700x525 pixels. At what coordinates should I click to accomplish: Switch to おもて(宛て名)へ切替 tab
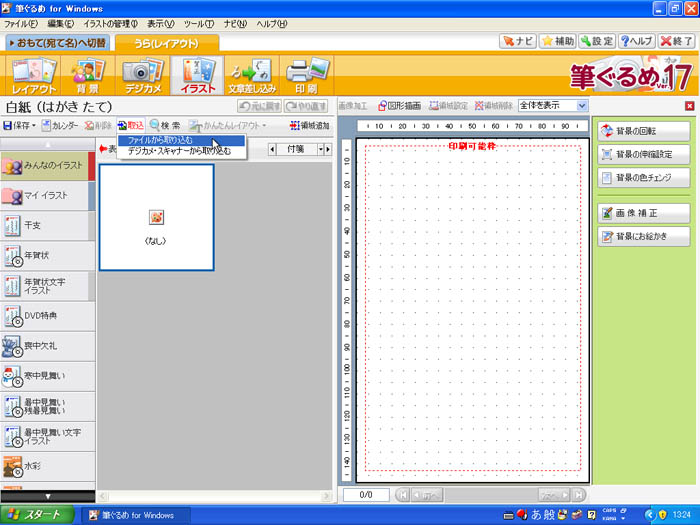coord(57,43)
